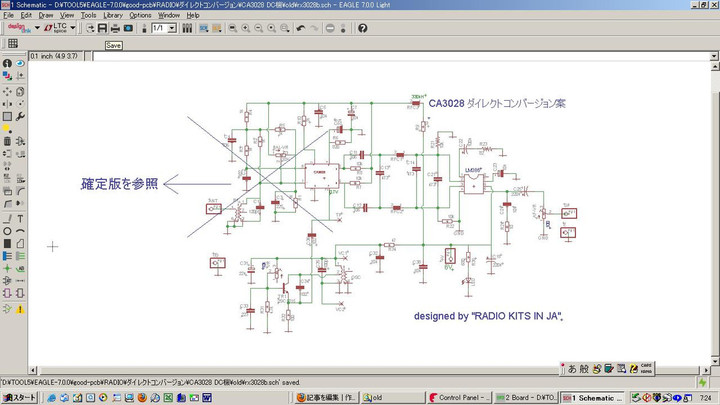Click the Help question mark icon
Screen dimensions: 720x405
point(362,28)
